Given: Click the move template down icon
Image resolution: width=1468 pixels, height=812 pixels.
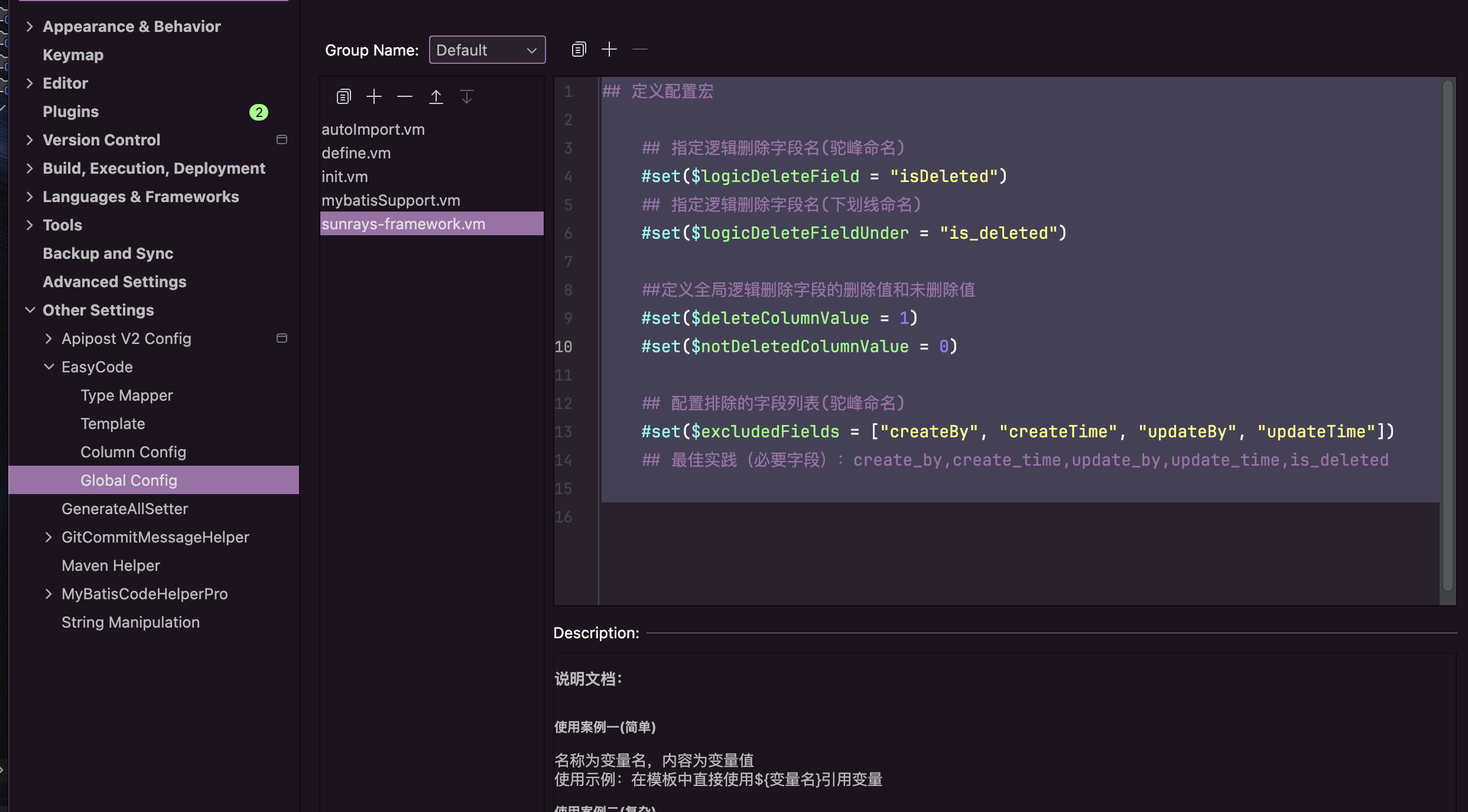Looking at the screenshot, I should (467, 96).
